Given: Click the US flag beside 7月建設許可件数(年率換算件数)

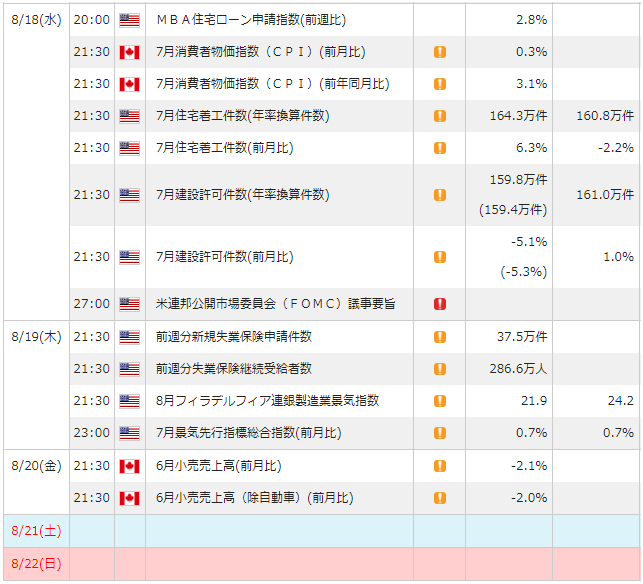Looking at the screenshot, I should pyautogui.click(x=129, y=195).
